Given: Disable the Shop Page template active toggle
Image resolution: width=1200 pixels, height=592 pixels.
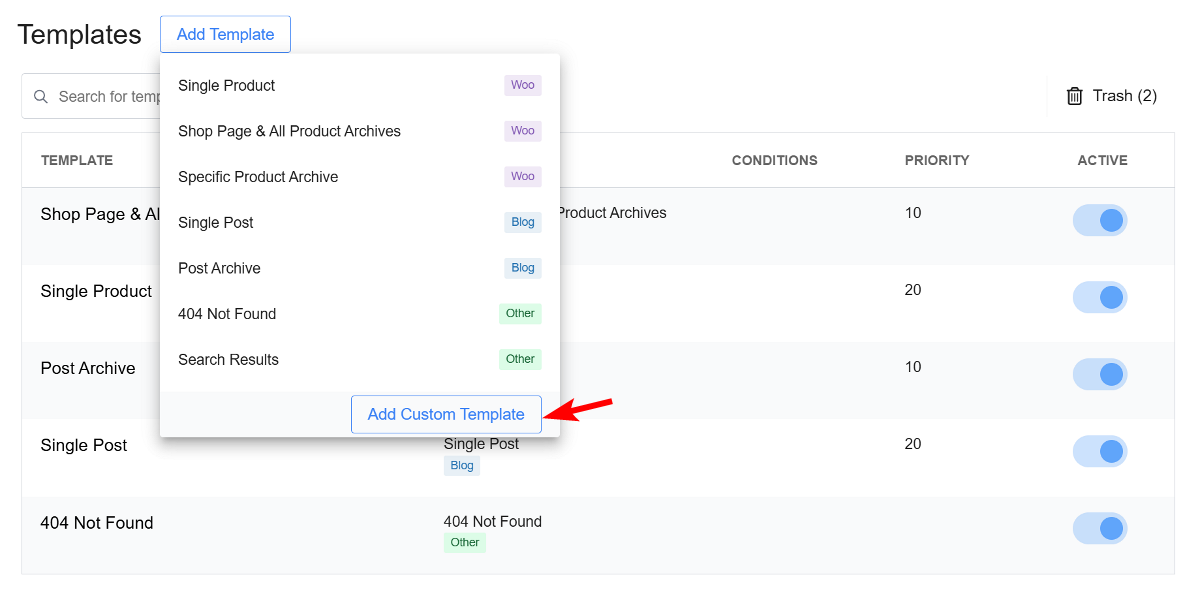Looking at the screenshot, I should [x=1100, y=220].
